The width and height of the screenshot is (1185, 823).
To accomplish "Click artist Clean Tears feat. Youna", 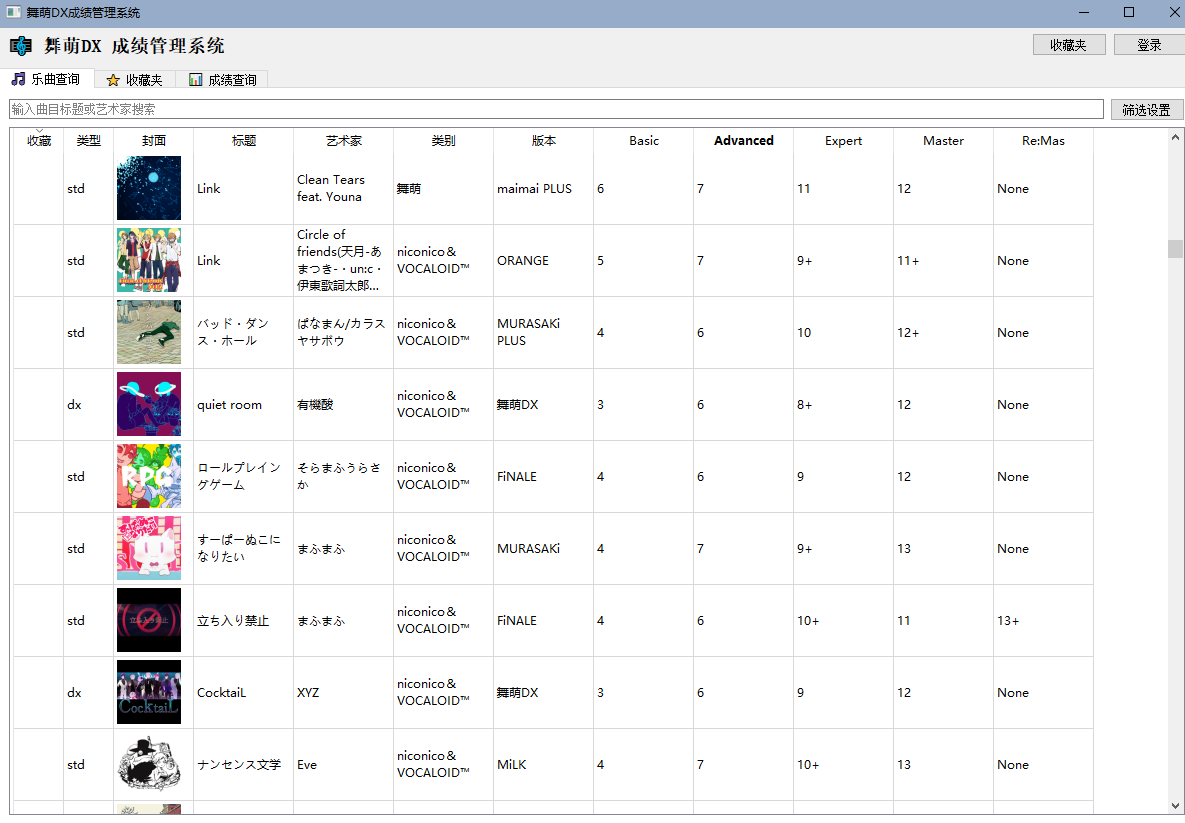I will click(343, 188).
